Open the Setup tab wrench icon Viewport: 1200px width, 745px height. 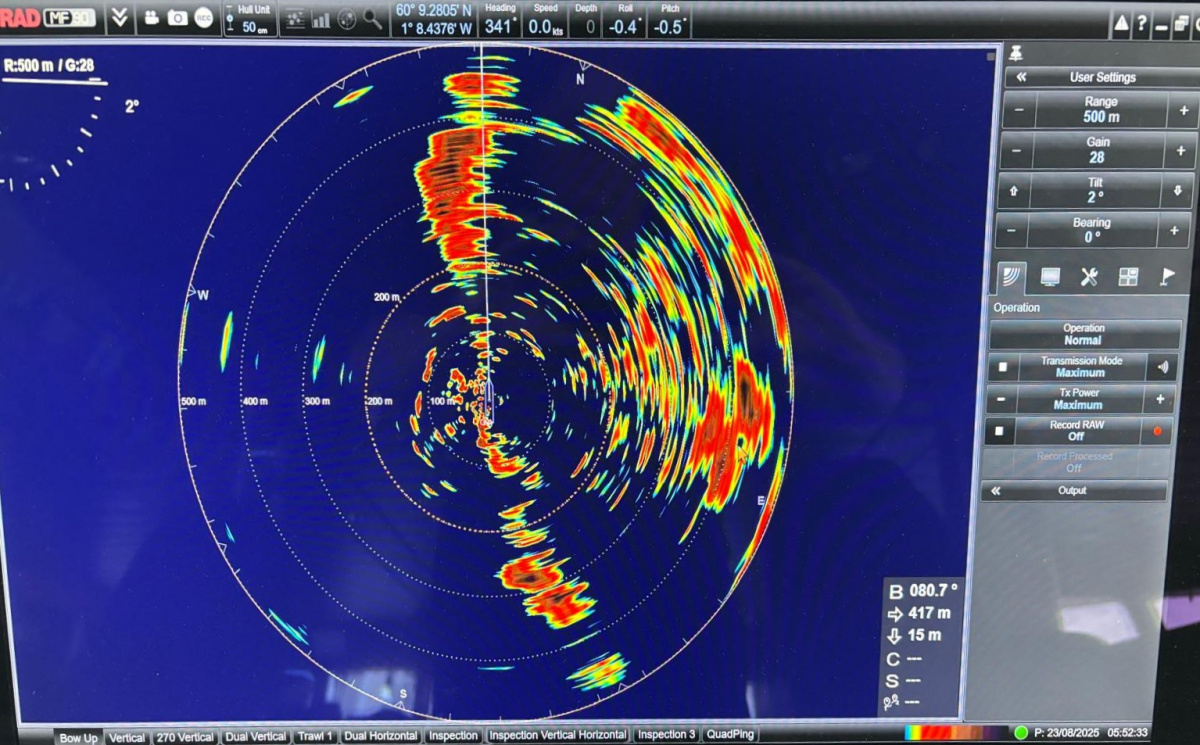click(1089, 277)
